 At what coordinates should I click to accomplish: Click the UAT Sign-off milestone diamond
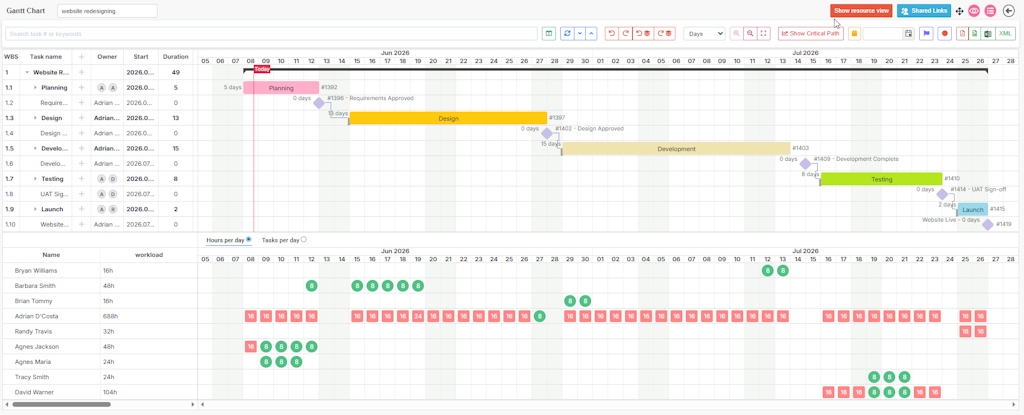942,194
